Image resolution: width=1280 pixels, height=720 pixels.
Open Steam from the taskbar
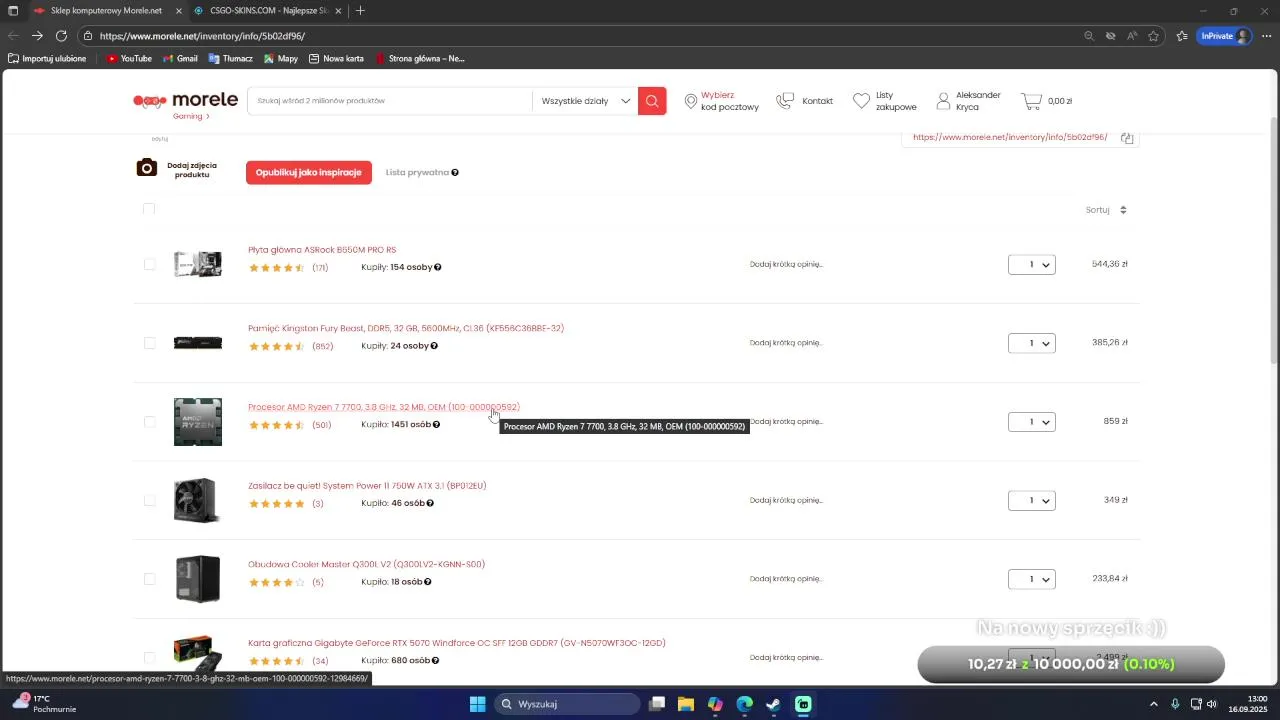(774, 704)
